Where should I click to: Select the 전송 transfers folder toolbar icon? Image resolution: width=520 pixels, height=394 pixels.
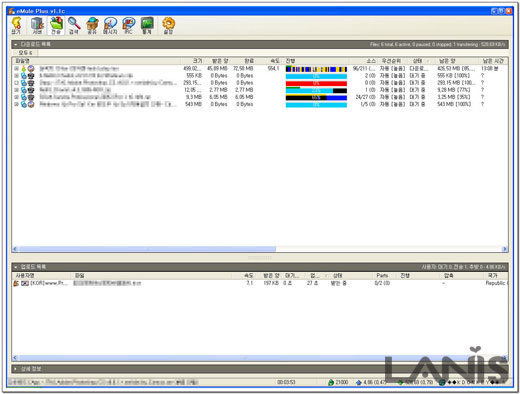coord(56,26)
